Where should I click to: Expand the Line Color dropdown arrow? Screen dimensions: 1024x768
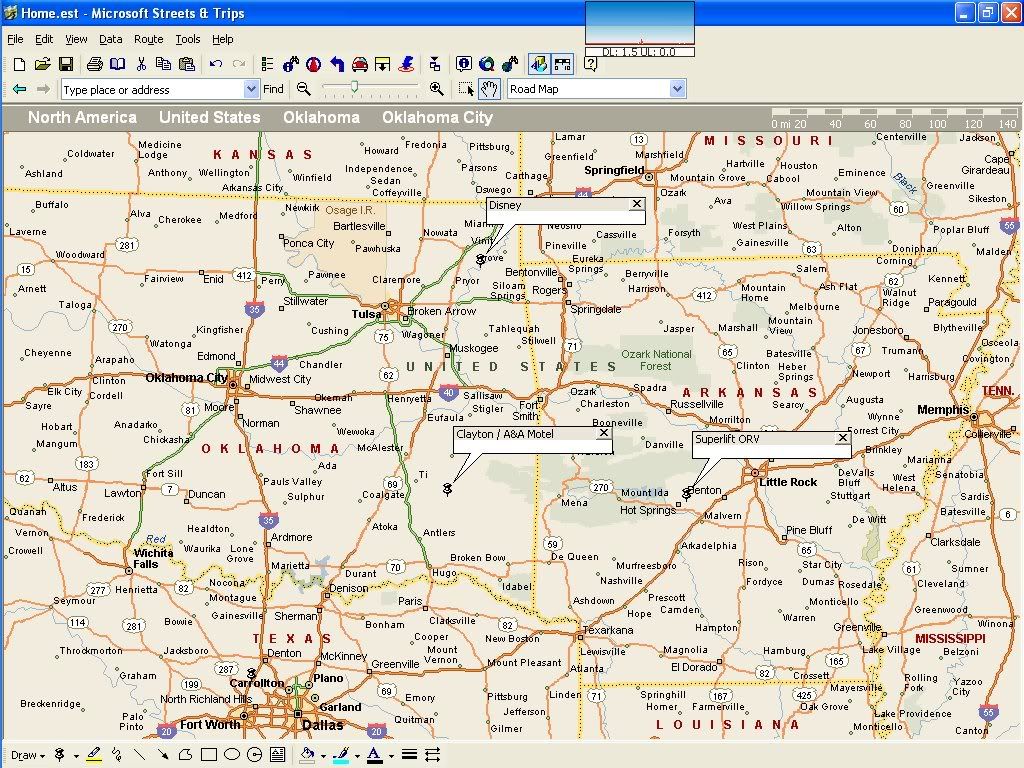[x=357, y=756]
